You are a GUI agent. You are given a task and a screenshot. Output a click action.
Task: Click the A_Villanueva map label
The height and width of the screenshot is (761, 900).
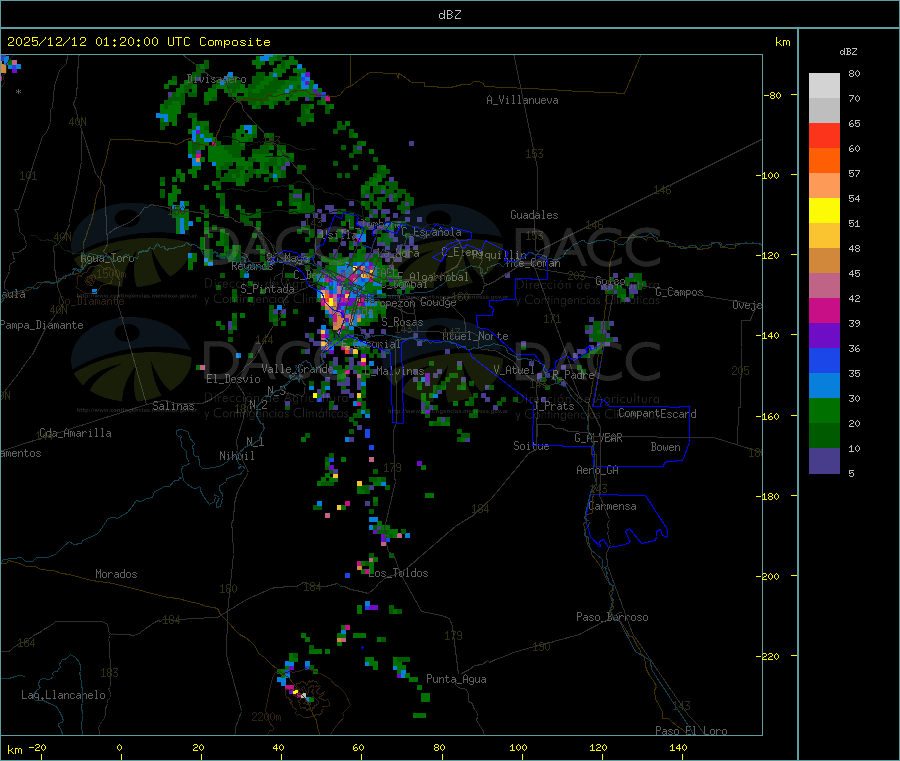tap(522, 100)
